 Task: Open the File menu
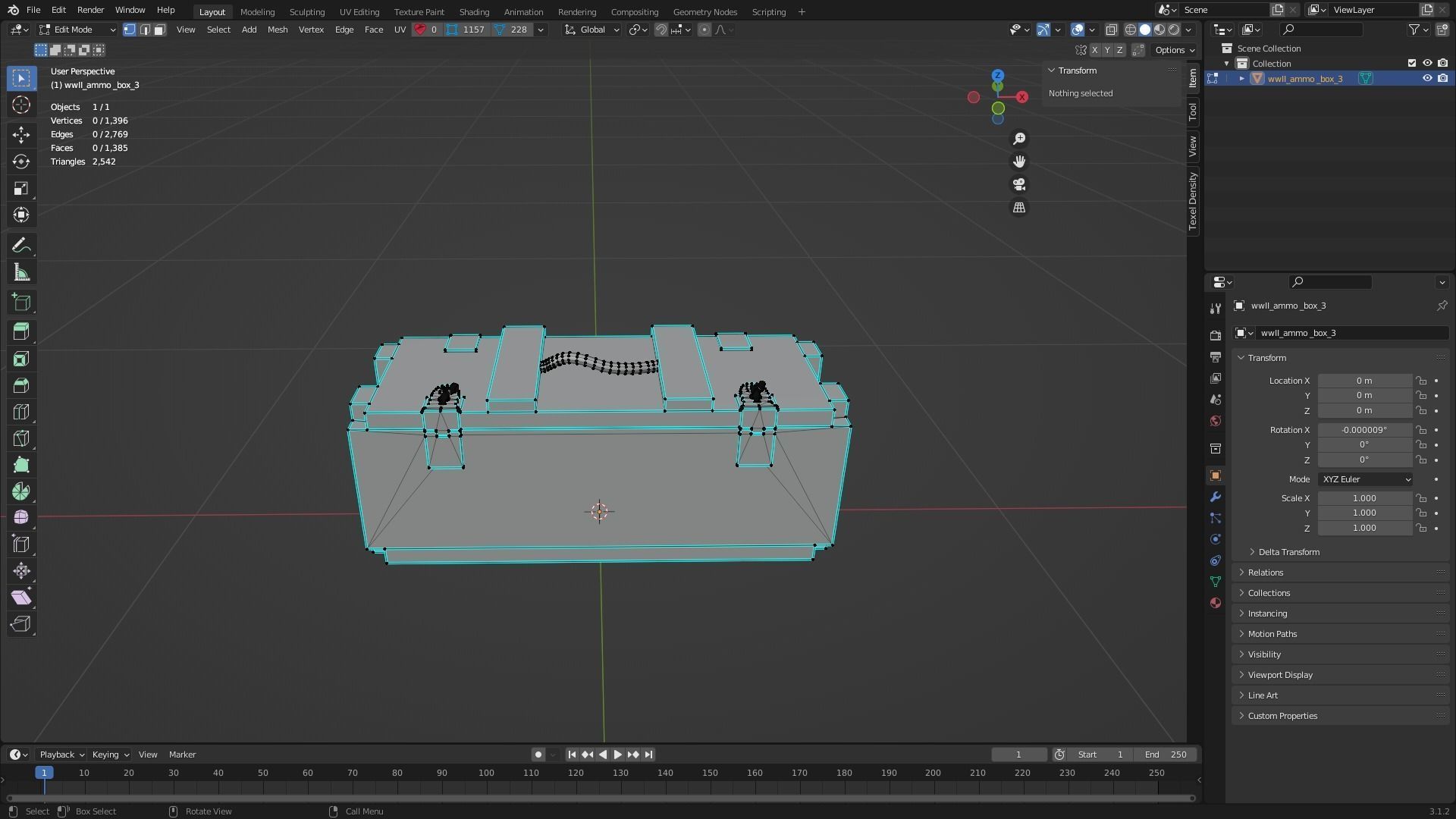33,11
